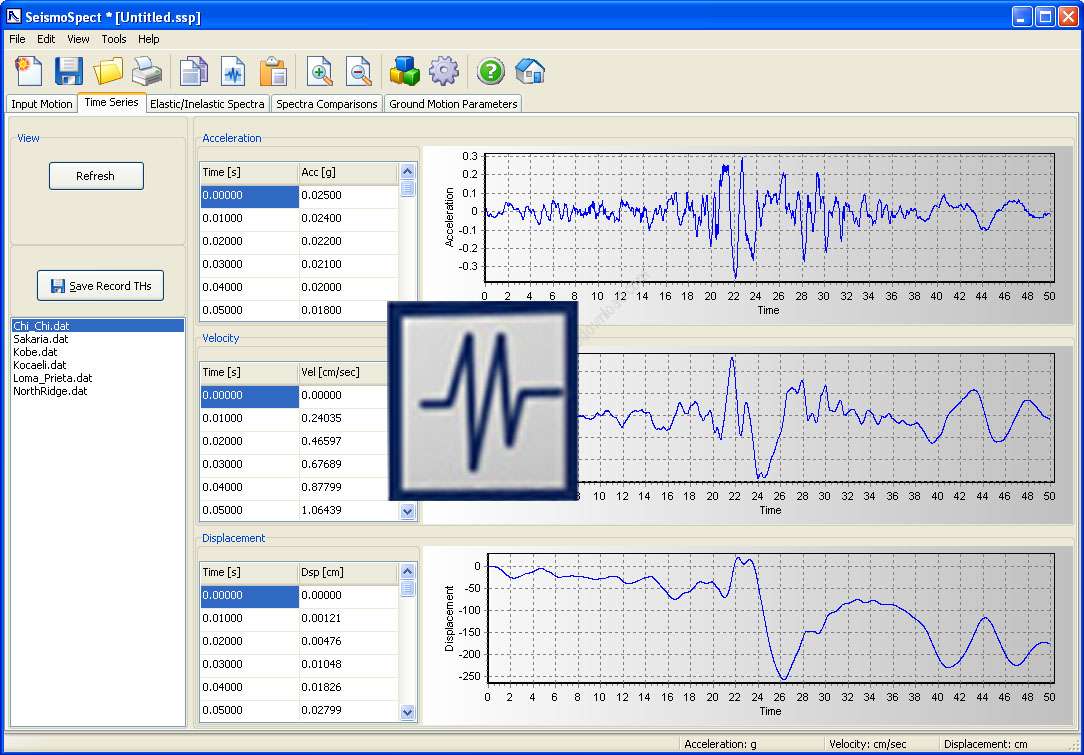
Task: Select Kobe.dat in the record list
Action: click(36, 352)
